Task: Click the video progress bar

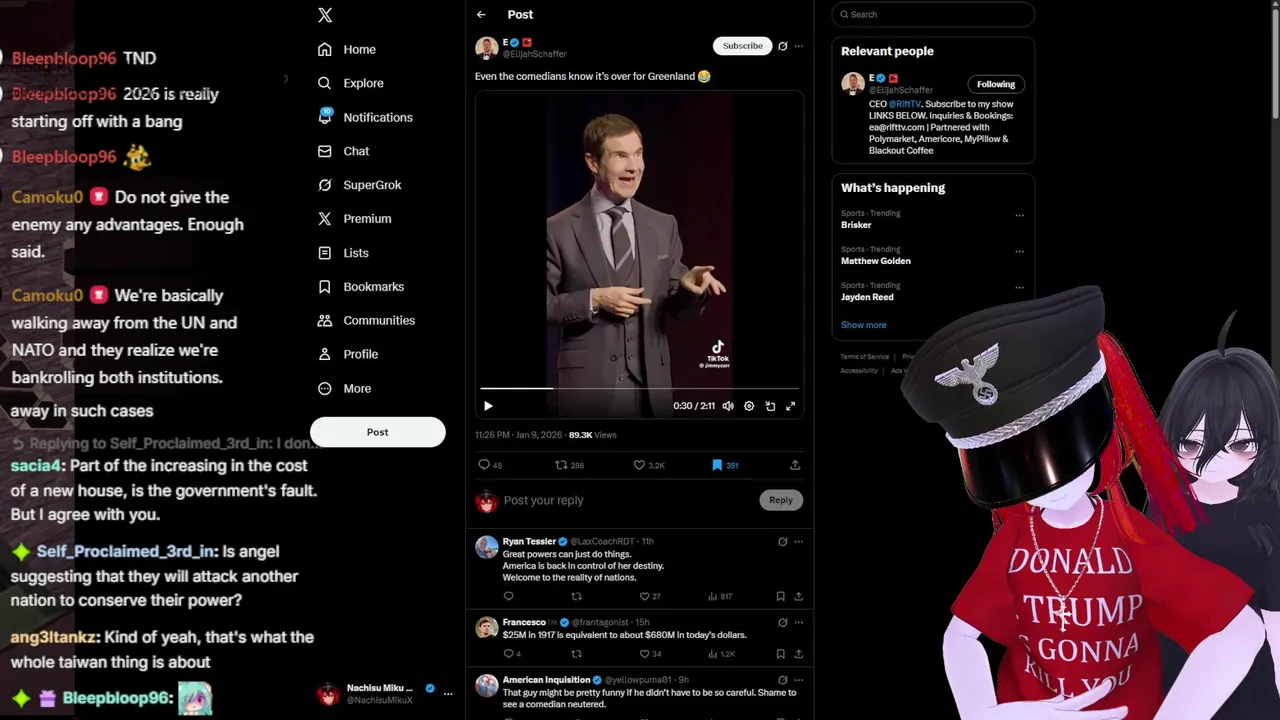Action: 639,388
